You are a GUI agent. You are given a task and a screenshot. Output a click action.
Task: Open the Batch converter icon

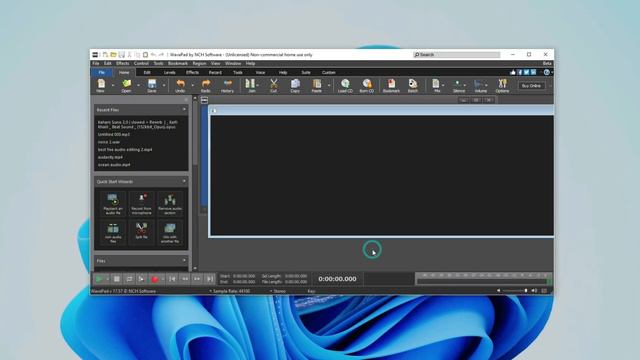pos(413,85)
